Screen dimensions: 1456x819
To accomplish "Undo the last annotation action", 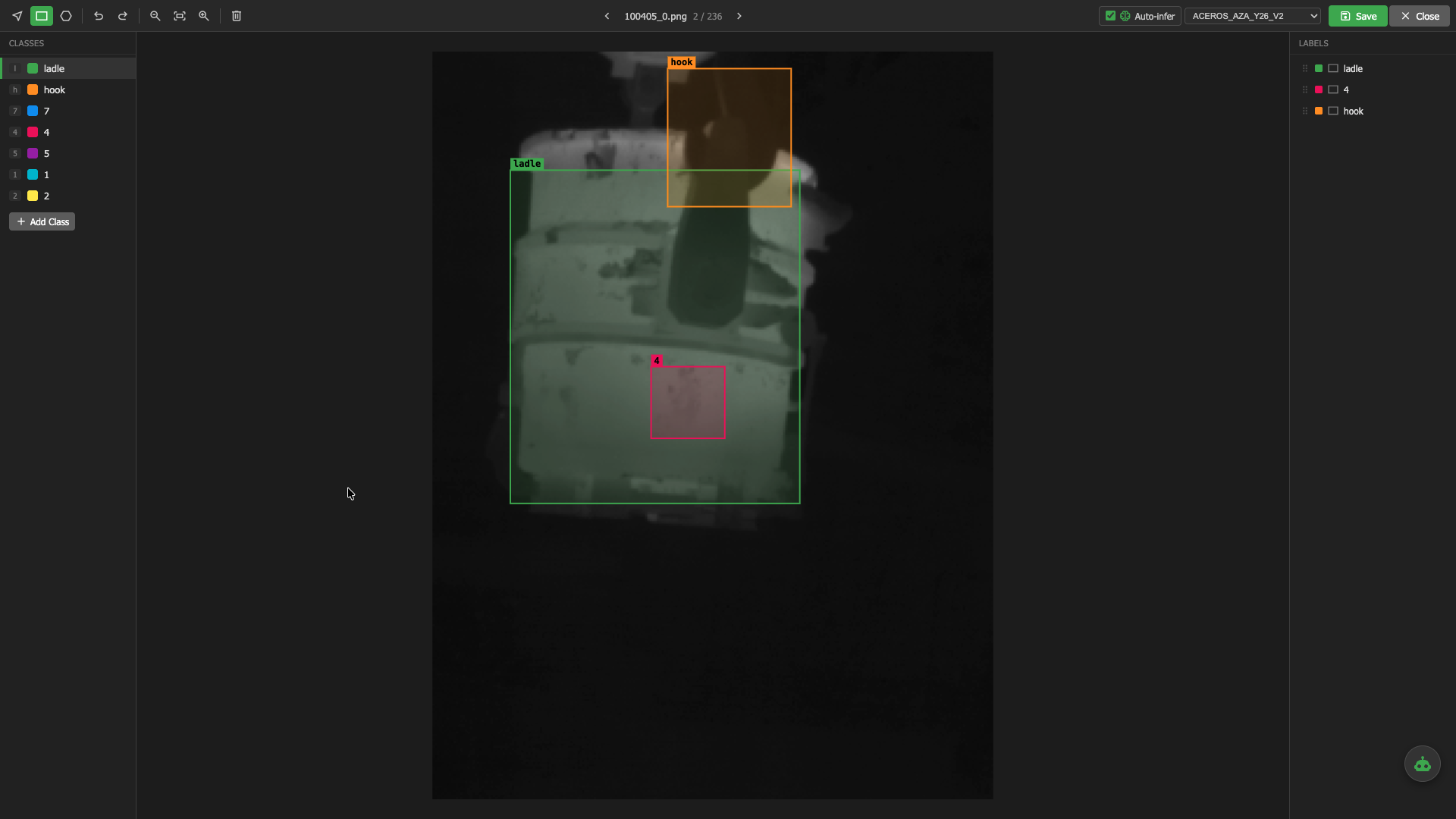I will [99, 16].
